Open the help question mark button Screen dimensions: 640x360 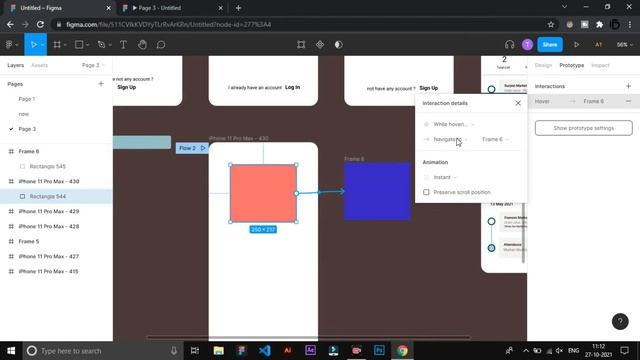click(620, 322)
